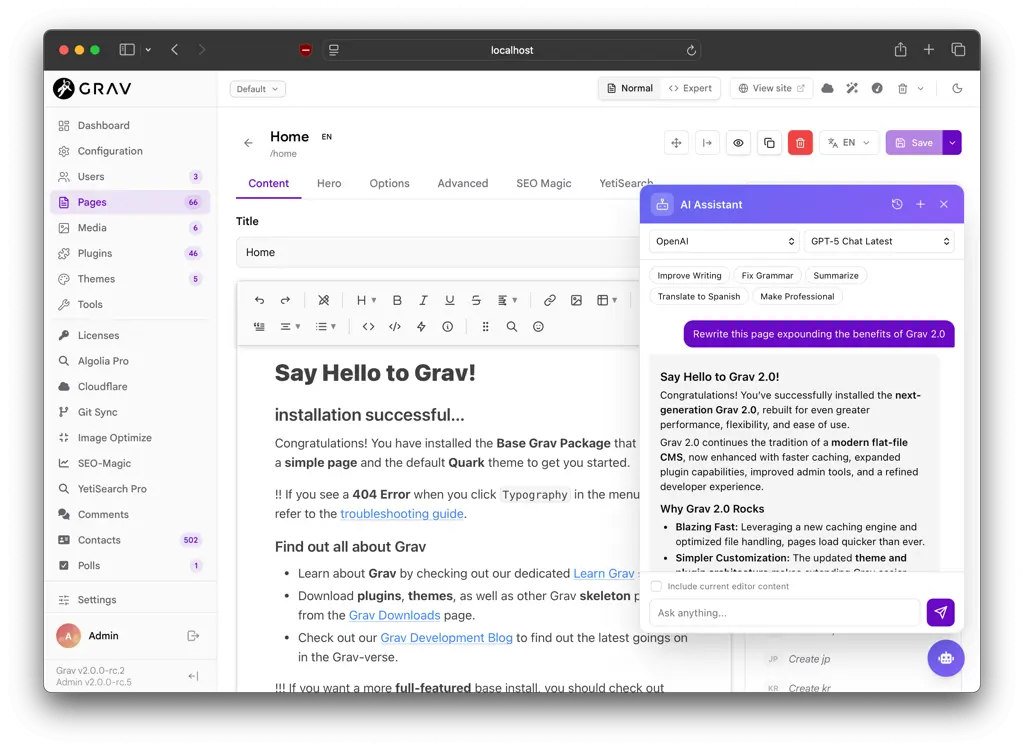The width and height of the screenshot is (1024, 750).
Task: Click the Improve Writing chip
Action: click(x=689, y=276)
